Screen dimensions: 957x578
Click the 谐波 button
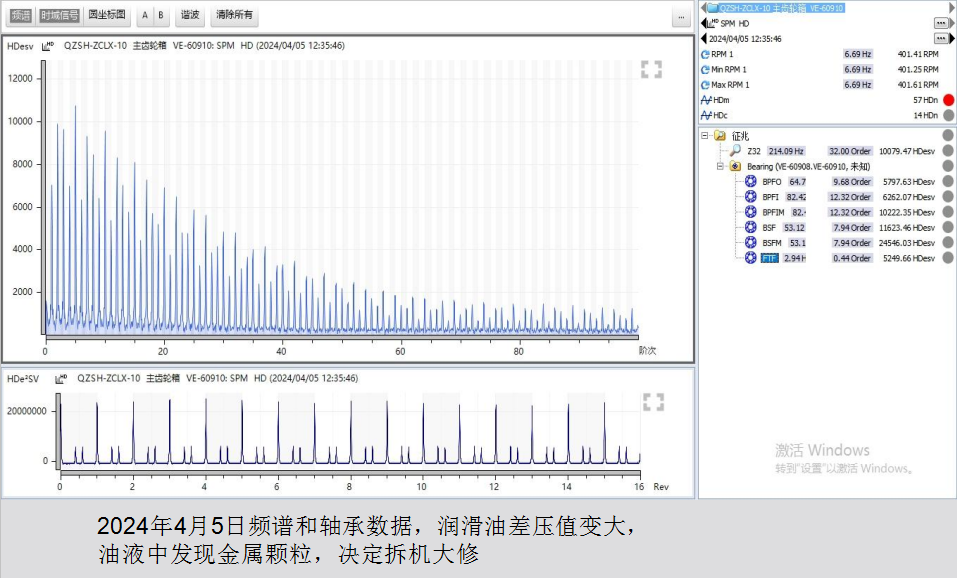point(189,15)
